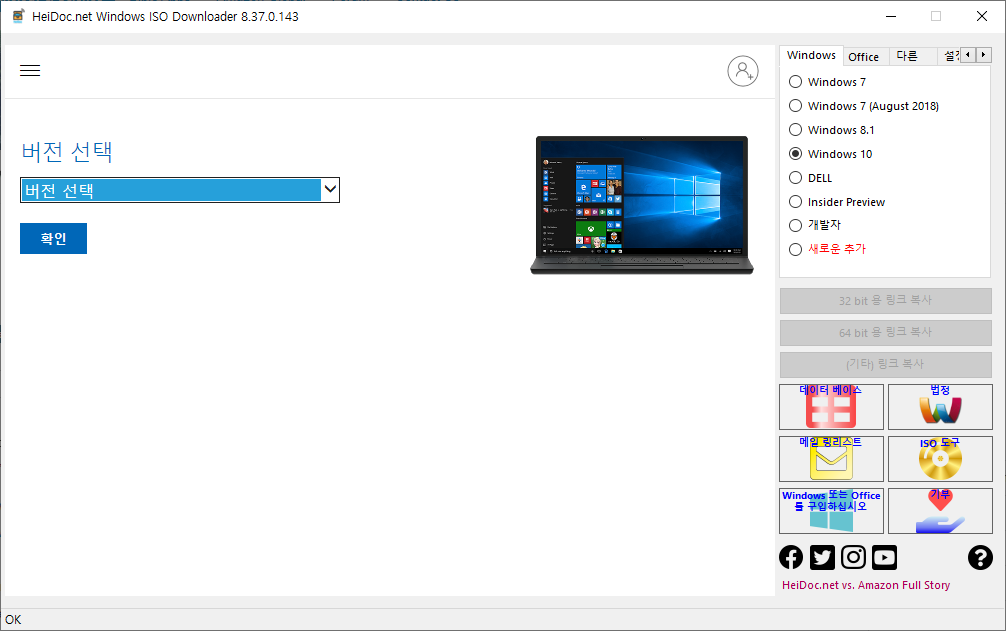The width and height of the screenshot is (1006, 631).
Task: Click the (기타) 링크 복사 button
Action: [885, 365]
